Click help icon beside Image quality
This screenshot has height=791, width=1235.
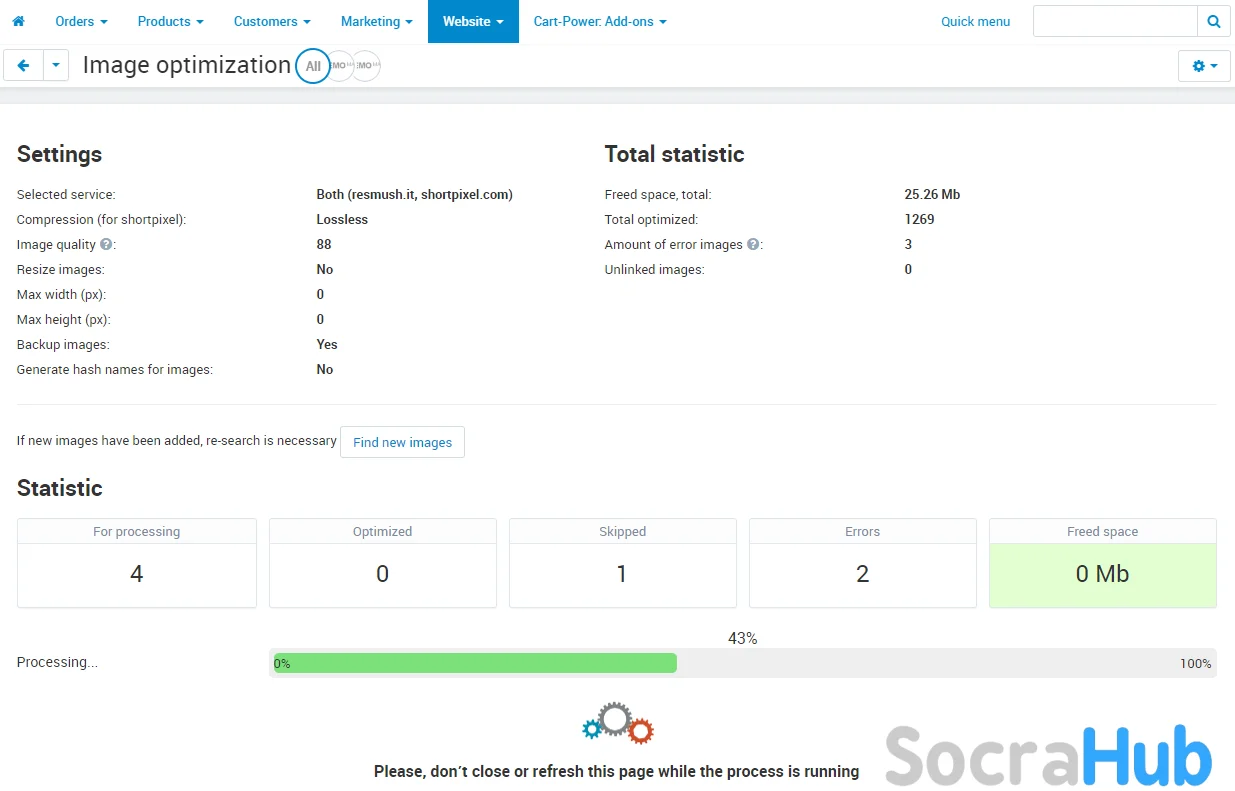click(106, 244)
